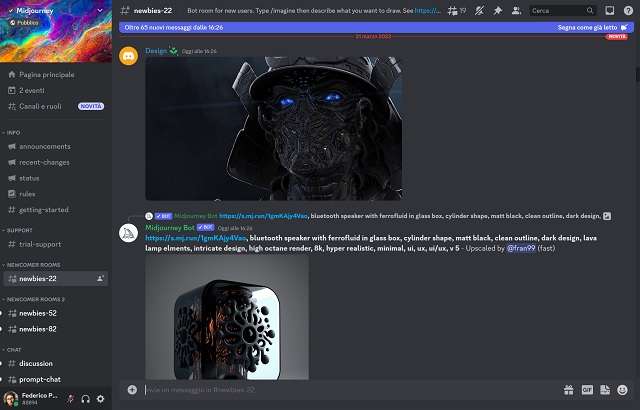Click the plus attachment button

(132, 390)
